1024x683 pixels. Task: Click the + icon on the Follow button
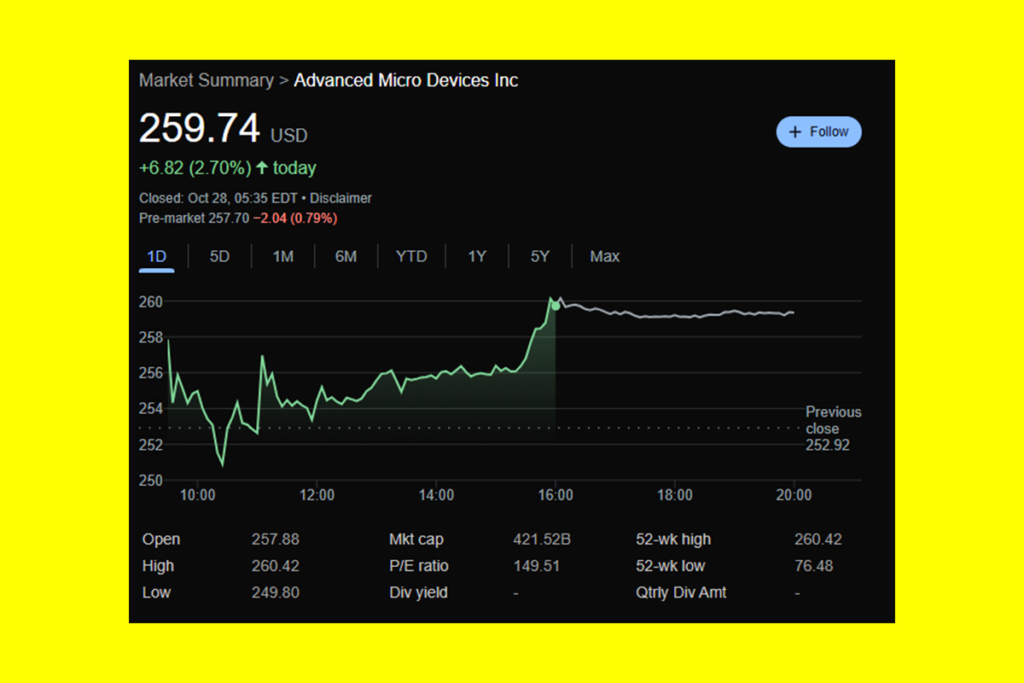coord(795,131)
